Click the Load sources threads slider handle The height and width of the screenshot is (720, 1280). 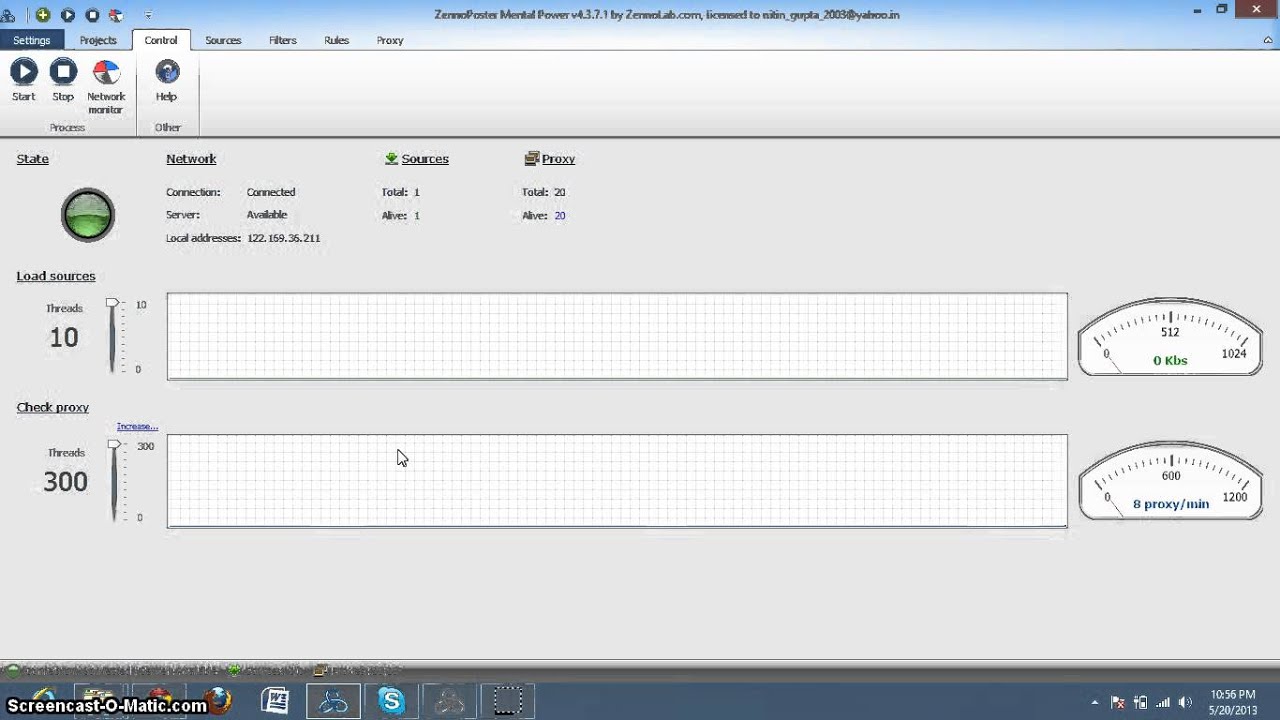(x=113, y=302)
